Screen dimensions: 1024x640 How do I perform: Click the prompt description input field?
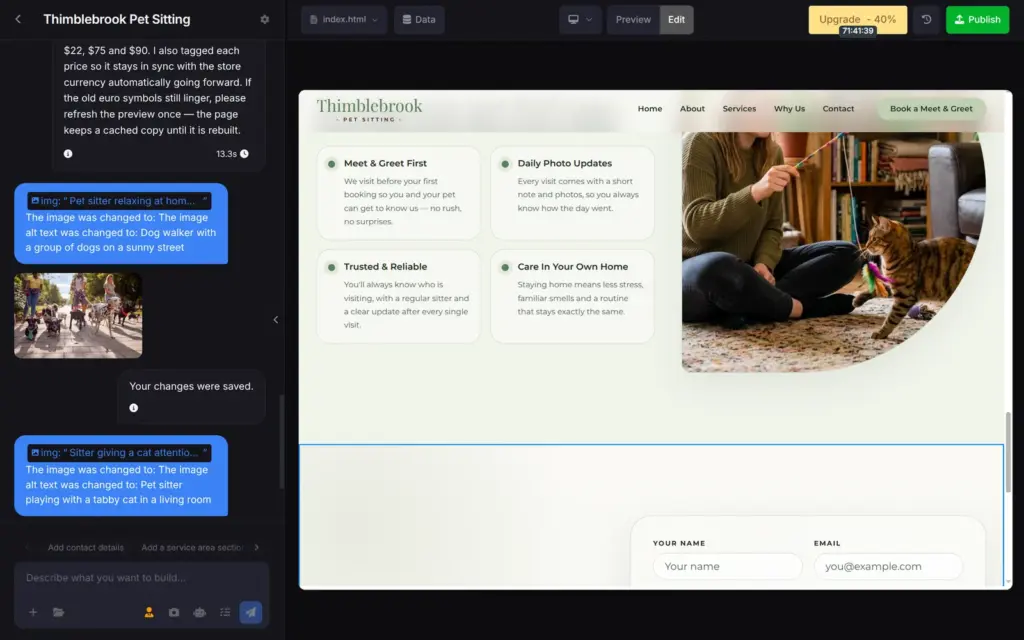click(x=142, y=578)
